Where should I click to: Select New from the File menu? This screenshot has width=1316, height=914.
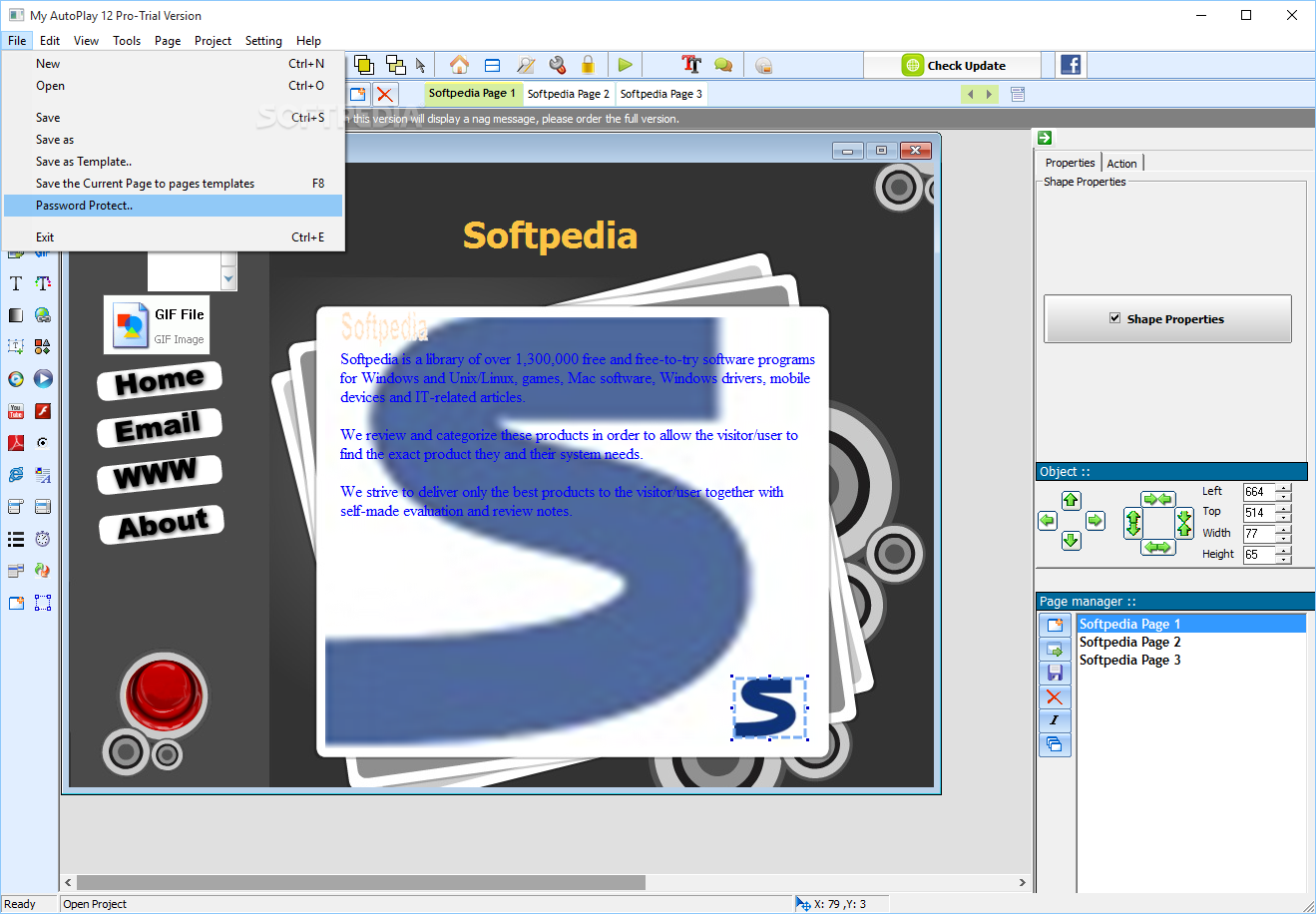(174, 64)
